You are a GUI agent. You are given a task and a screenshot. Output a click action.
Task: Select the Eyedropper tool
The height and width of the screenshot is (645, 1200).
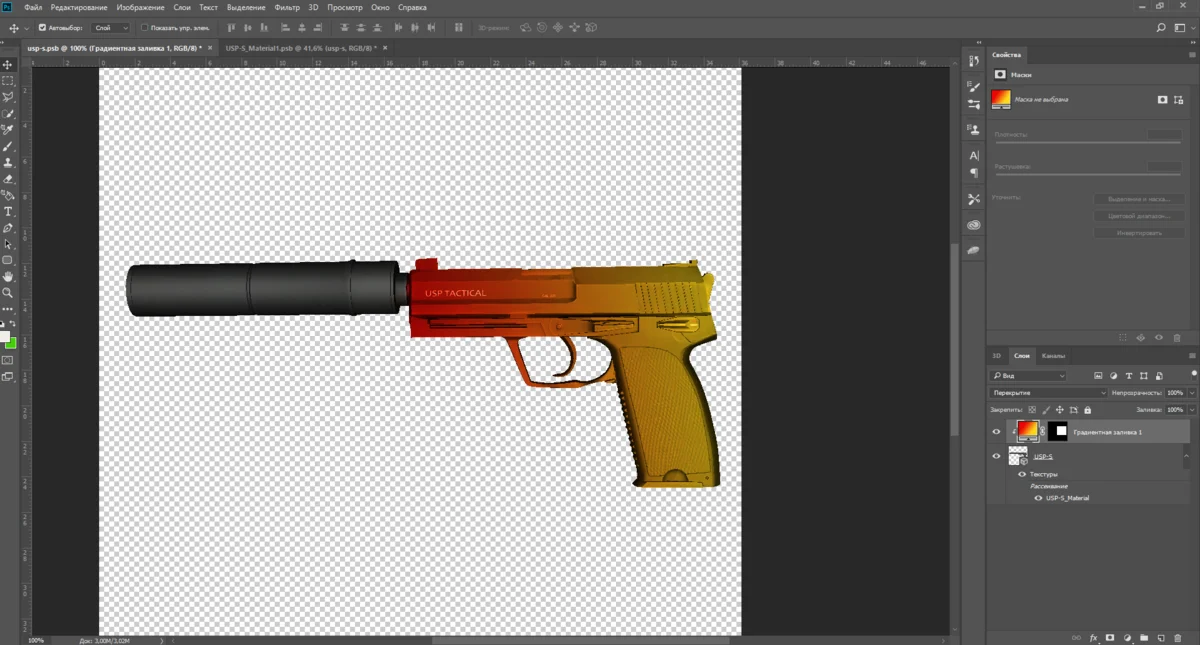[8, 130]
